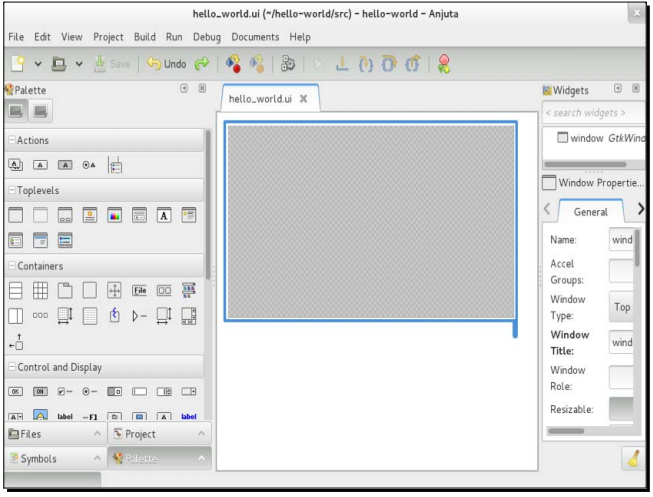Open the Window Type combo box
Viewport: 653px width, 497px height.
(621, 308)
